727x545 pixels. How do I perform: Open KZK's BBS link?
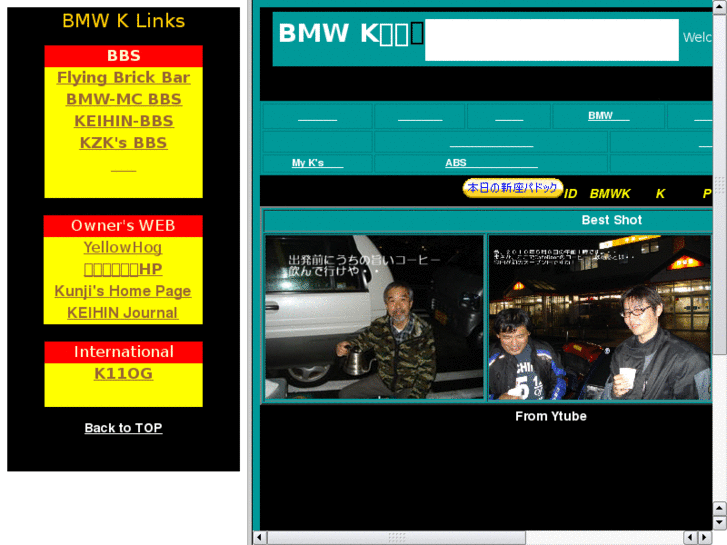coord(123,143)
